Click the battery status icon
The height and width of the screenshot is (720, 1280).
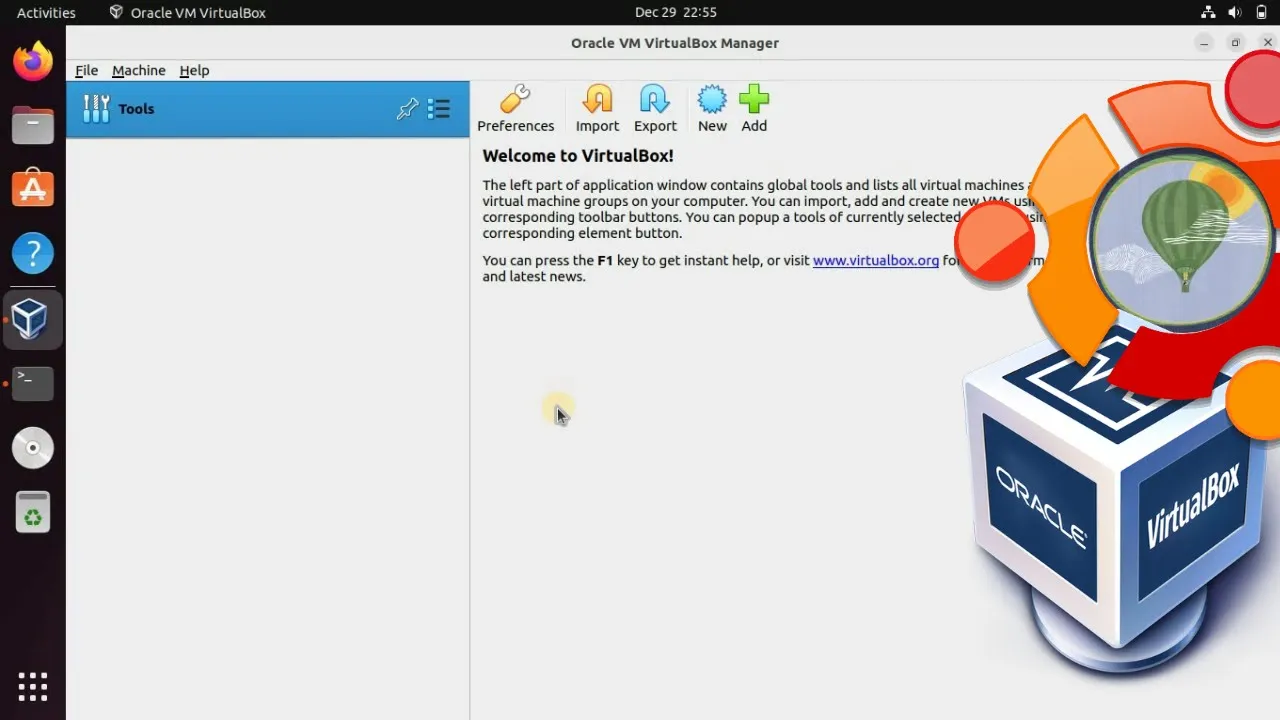pyautogui.click(x=1261, y=12)
